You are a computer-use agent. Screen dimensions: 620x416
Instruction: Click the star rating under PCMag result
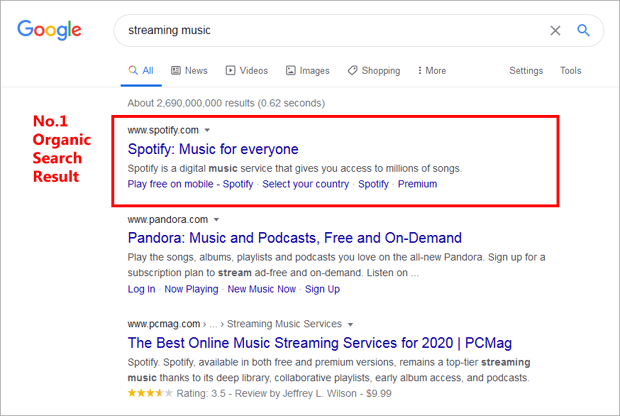[x=150, y=393]
